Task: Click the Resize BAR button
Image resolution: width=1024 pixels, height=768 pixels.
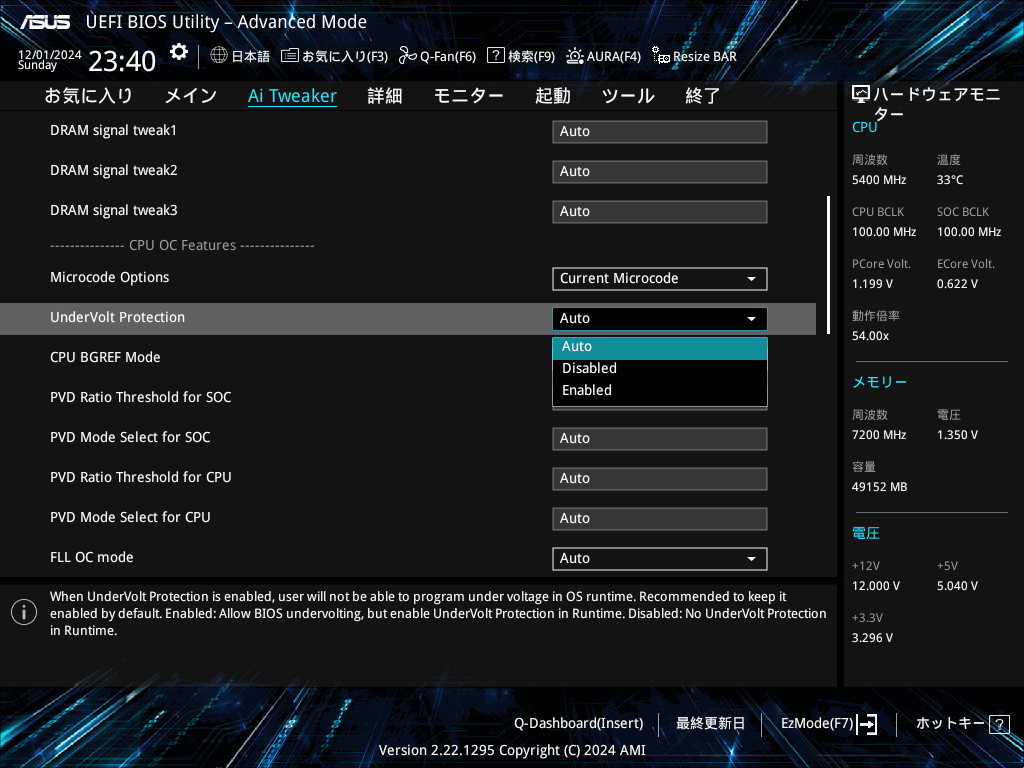Action: click(694, 56)
